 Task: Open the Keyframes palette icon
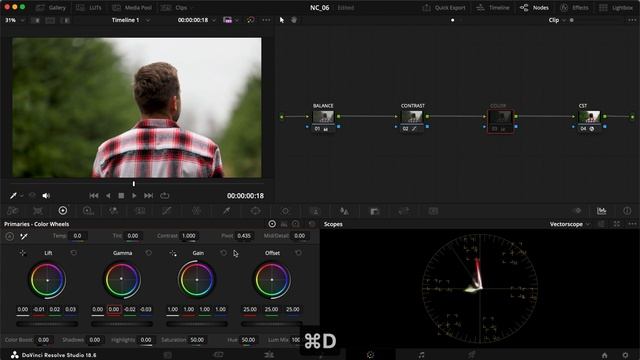(x=577, y=211)
